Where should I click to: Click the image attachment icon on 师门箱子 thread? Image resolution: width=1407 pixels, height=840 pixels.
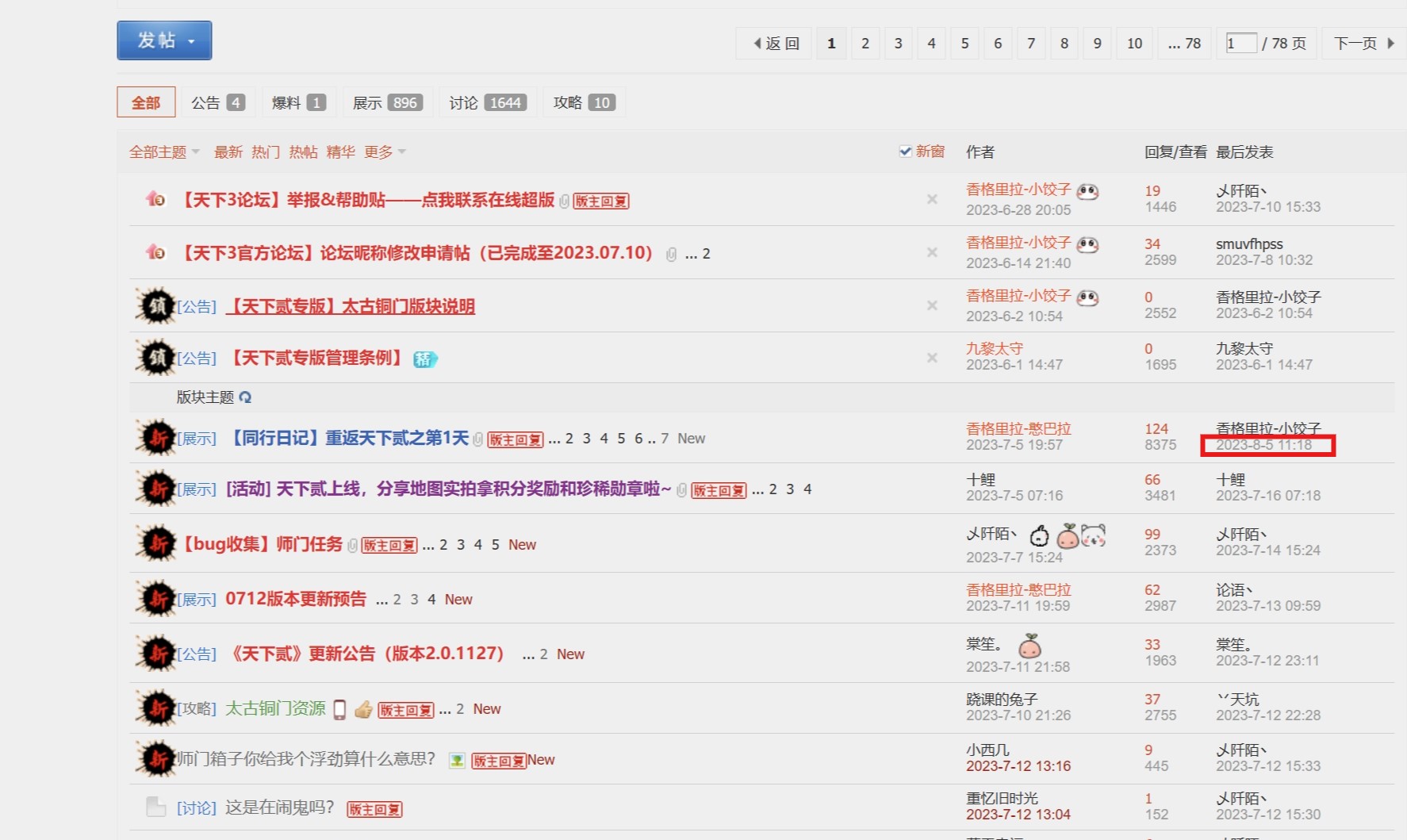click(457, 761)
